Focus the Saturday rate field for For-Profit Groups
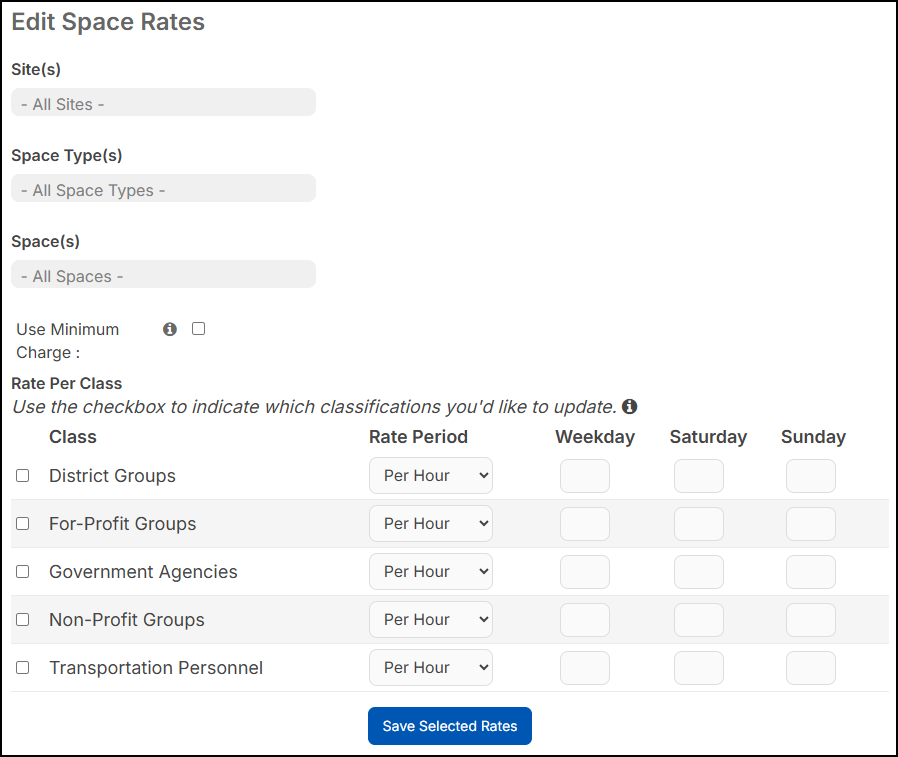 point(699,524)
